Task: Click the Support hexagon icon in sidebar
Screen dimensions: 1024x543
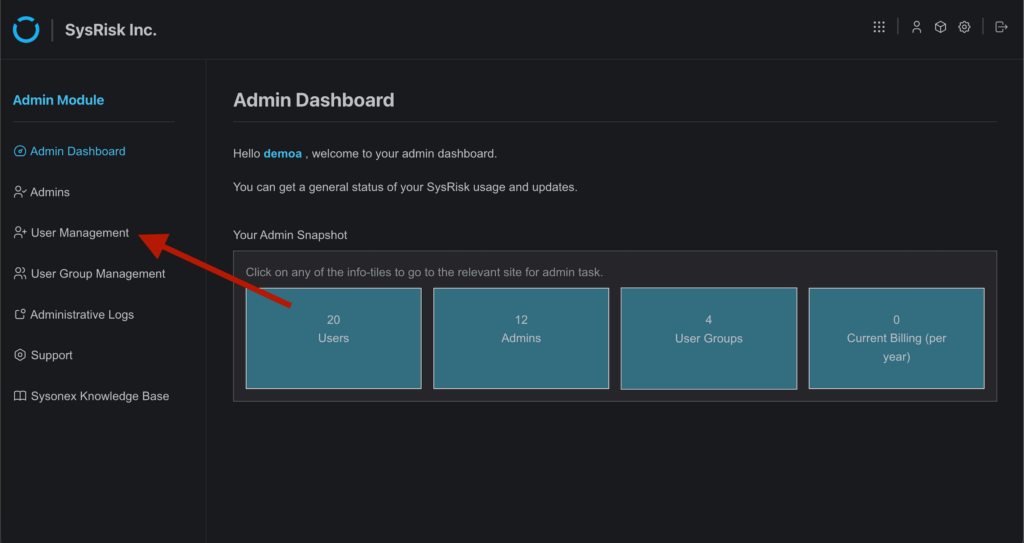Action: tap(20, 355)
